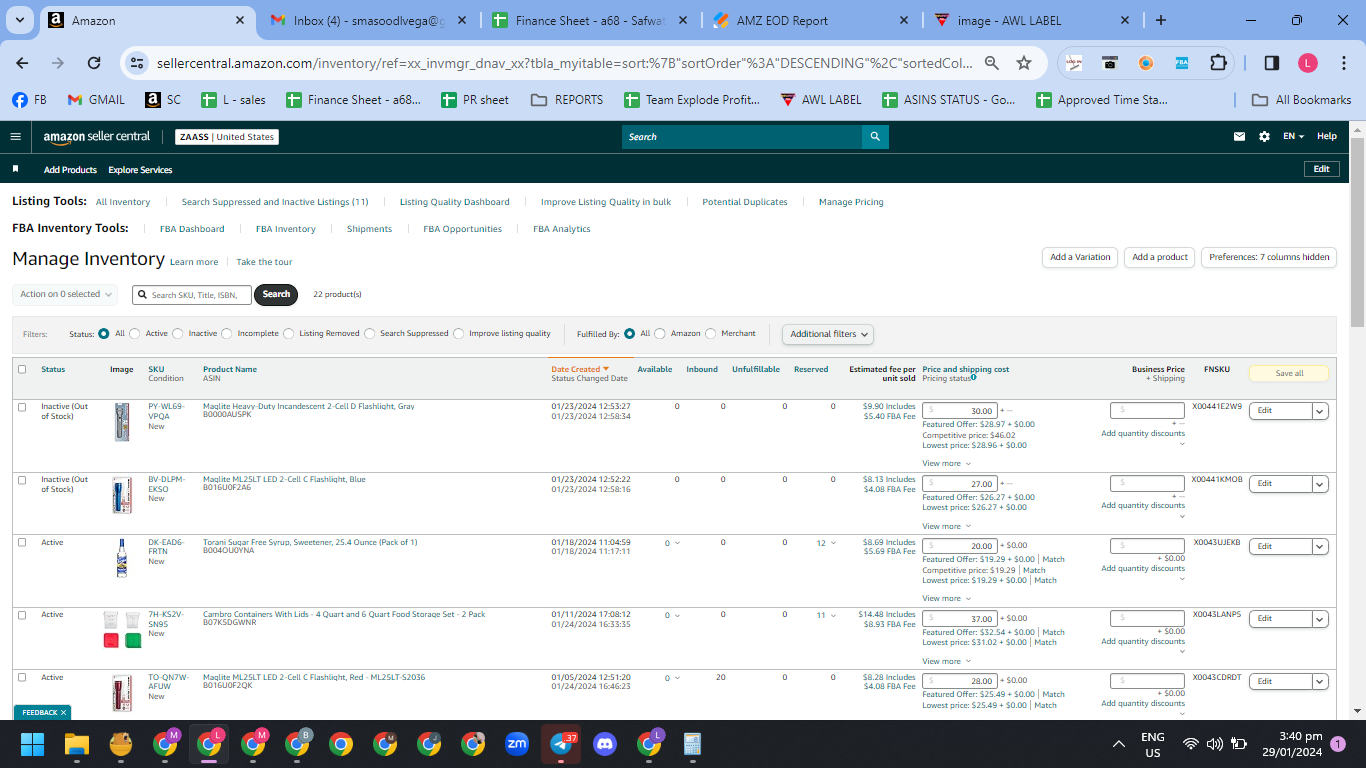
Task: Open the Discord taskbar icon
Action: [x=605, y=744]
